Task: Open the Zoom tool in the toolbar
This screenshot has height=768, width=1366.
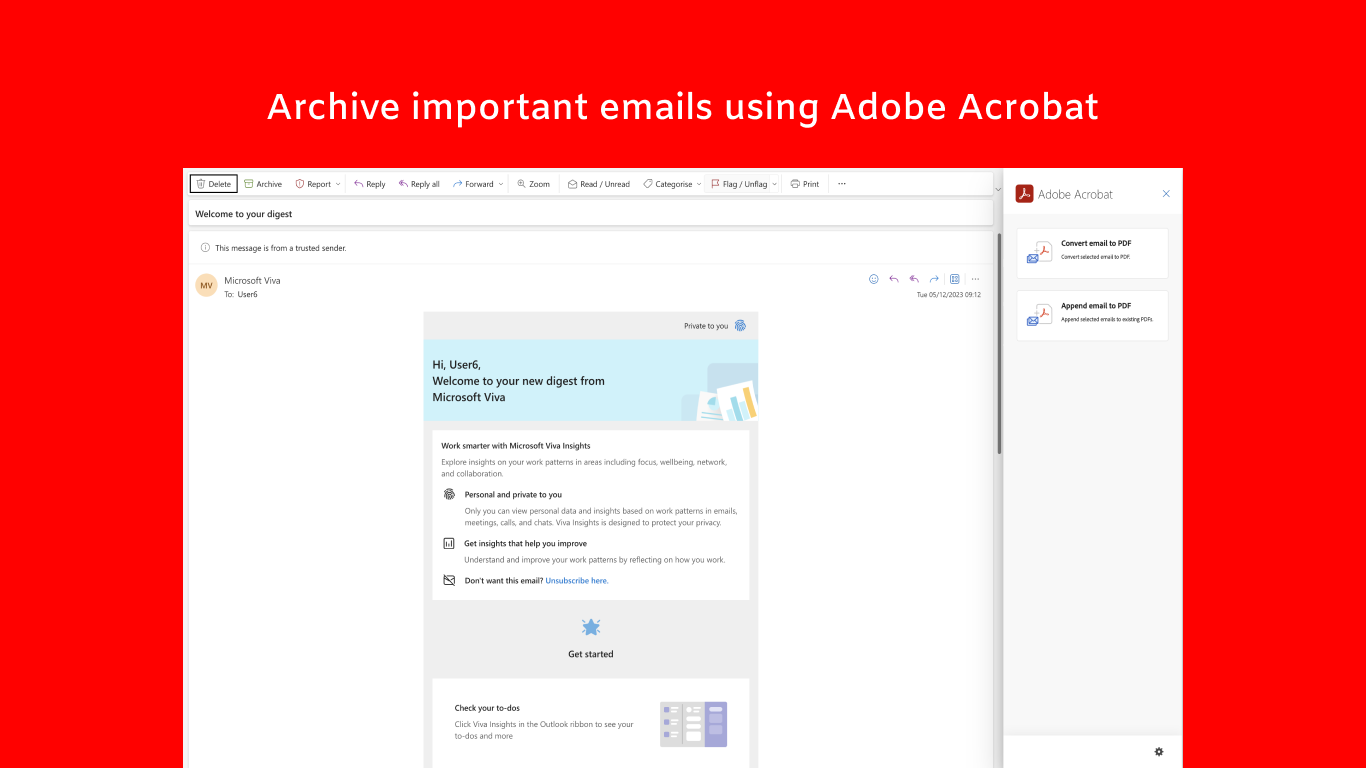Action: click(x=534, y=184)
